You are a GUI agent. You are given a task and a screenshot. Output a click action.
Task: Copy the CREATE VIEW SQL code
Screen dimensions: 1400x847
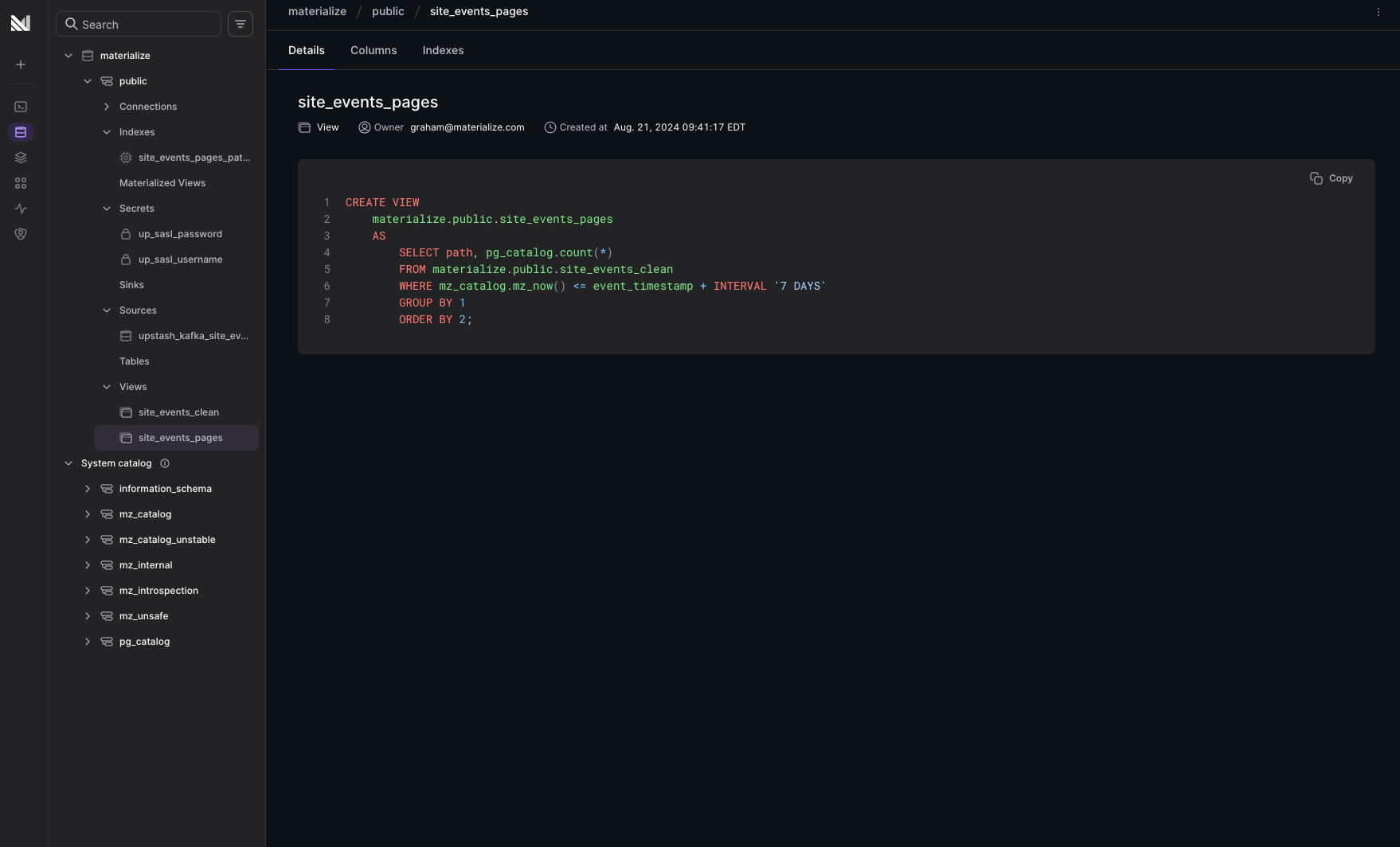pyautogui.click(x=1332, y=178)
